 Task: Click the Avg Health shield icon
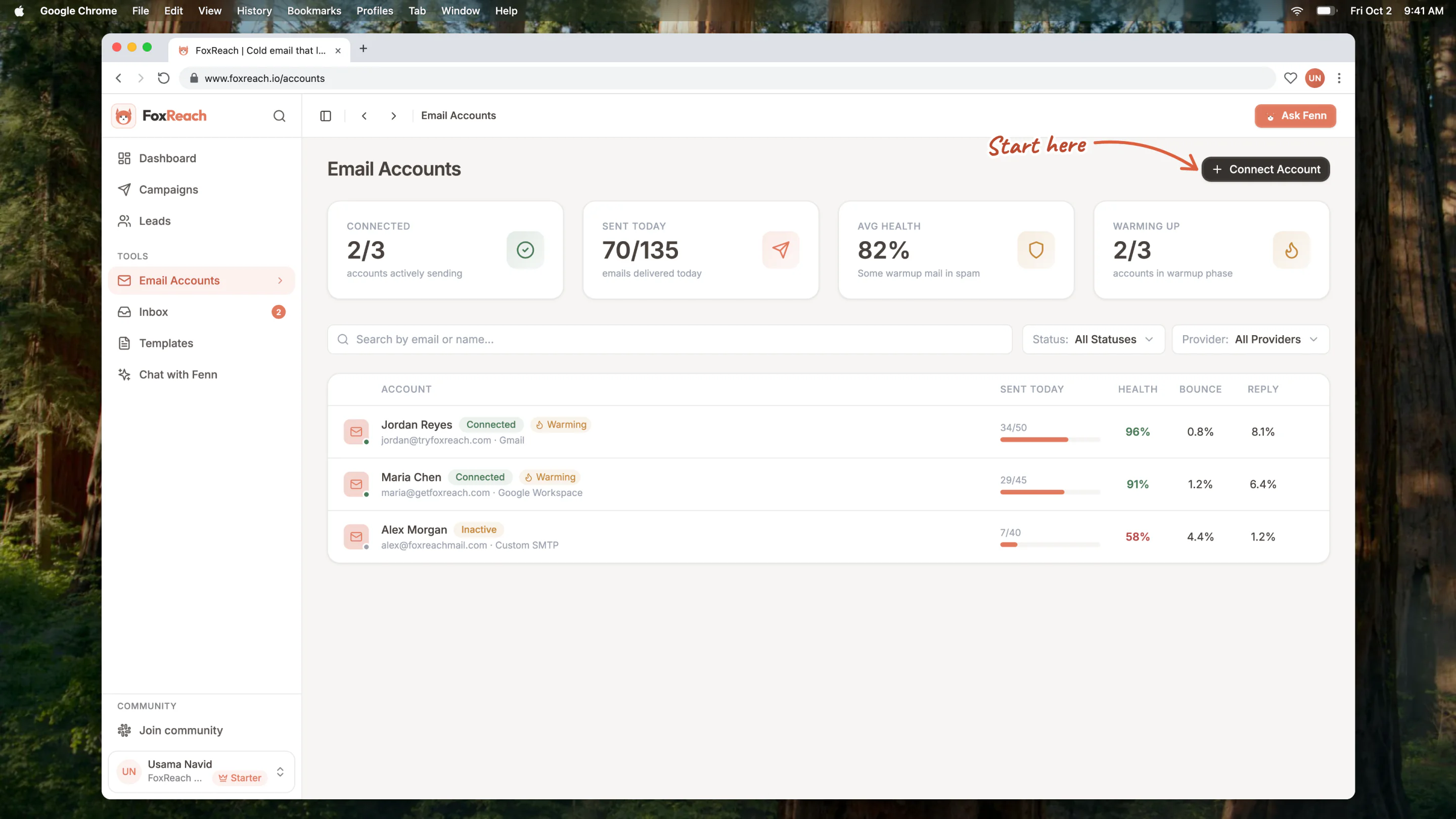click(x=1036, y=250)
